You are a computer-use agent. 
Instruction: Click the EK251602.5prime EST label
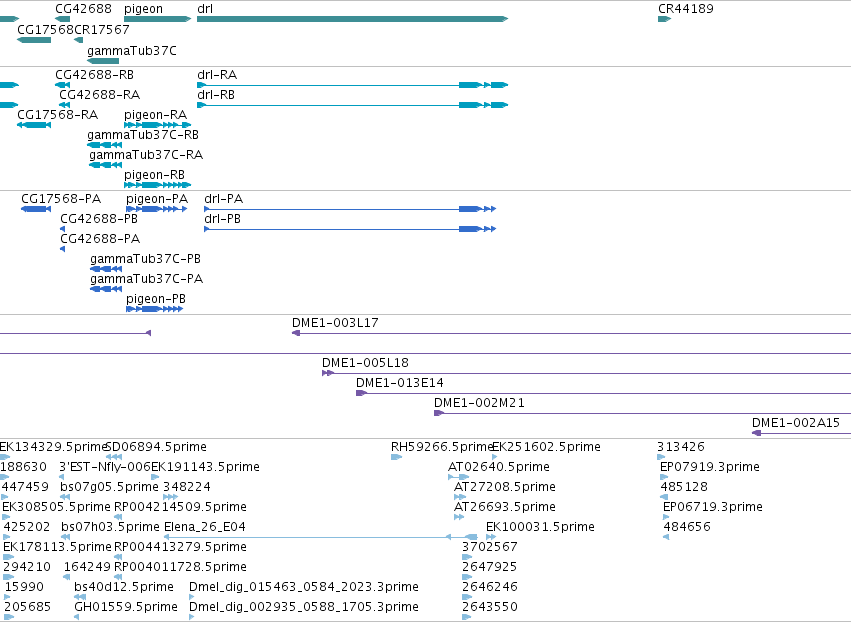click(x=546, y=447)
